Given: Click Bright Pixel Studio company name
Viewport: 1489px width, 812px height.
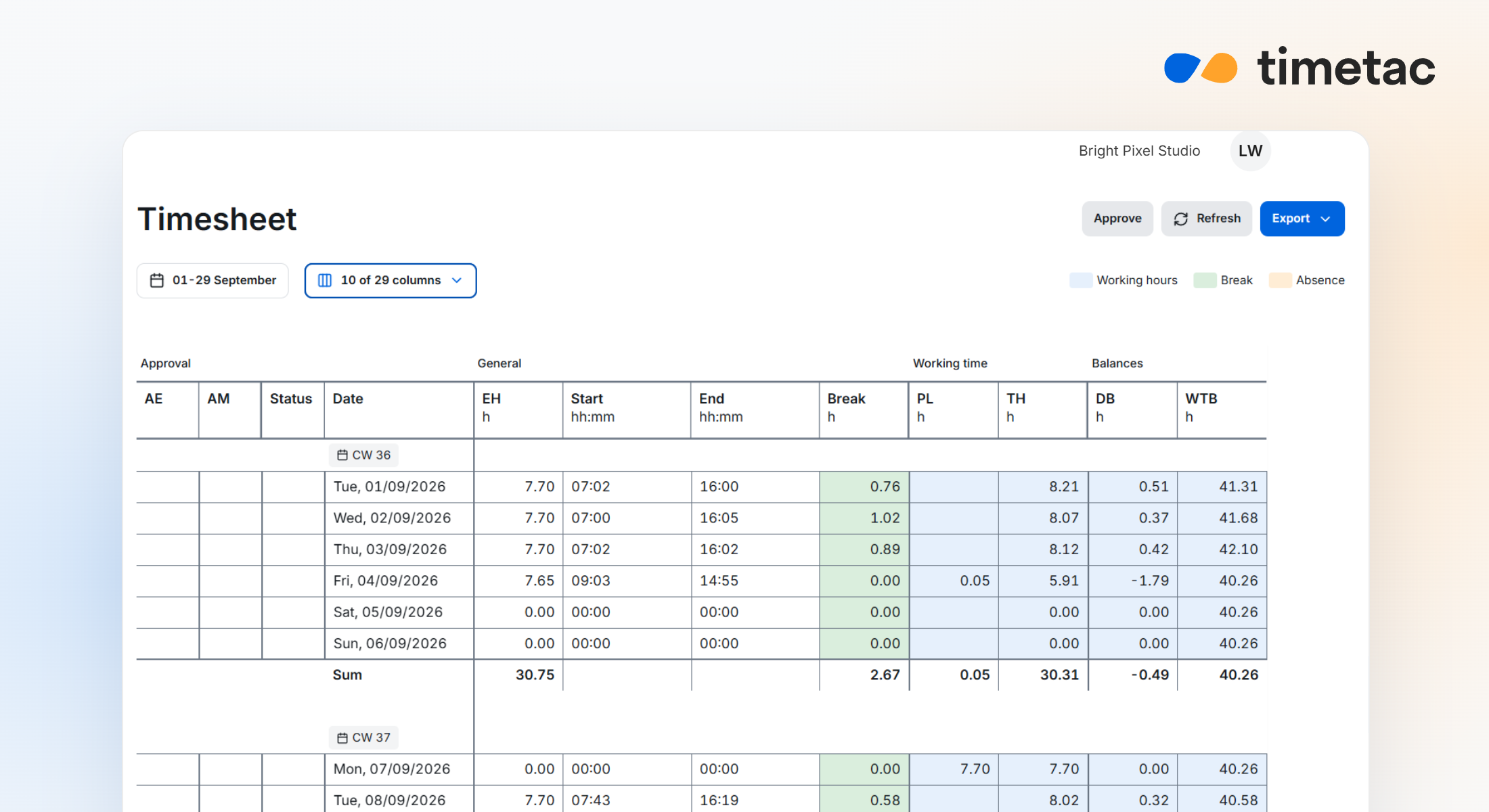Looking at the screenshot, I should [1139, 151].
